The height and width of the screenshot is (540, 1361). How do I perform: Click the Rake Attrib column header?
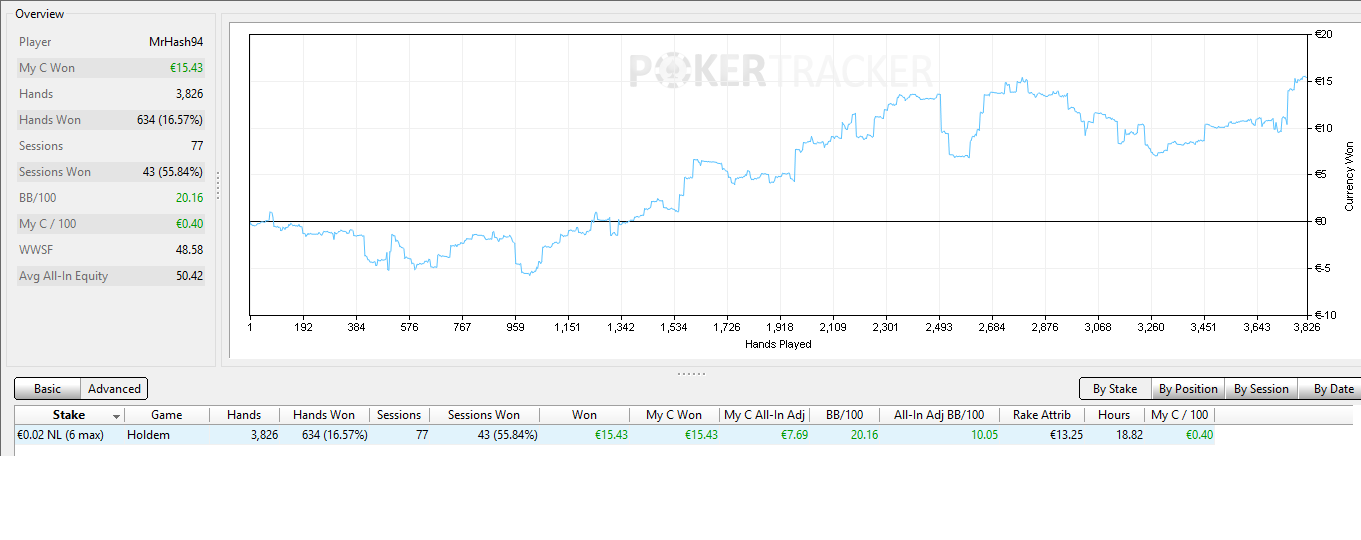tap(1041, 415)
